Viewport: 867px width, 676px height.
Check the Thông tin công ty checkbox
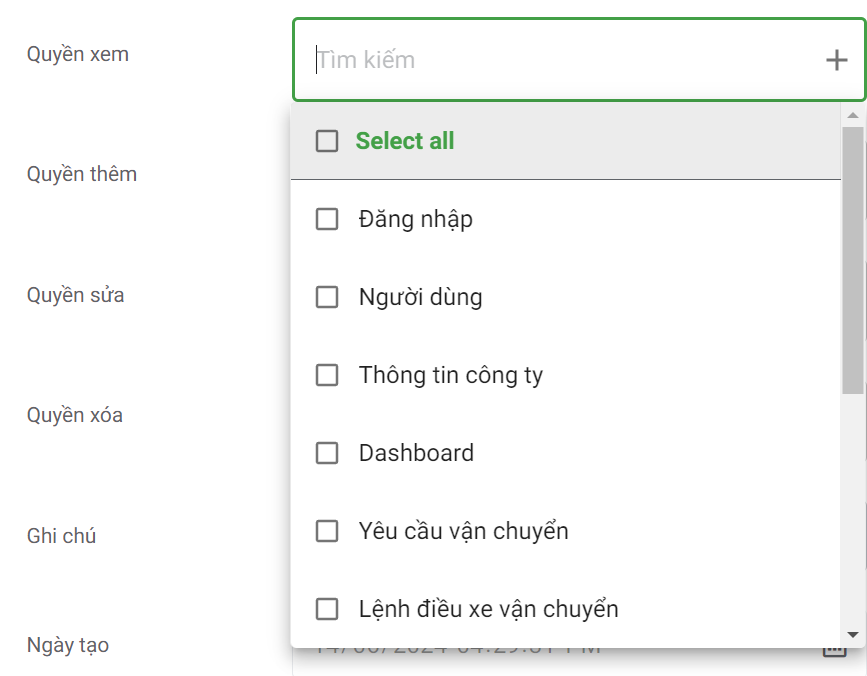tap(327, 375)
